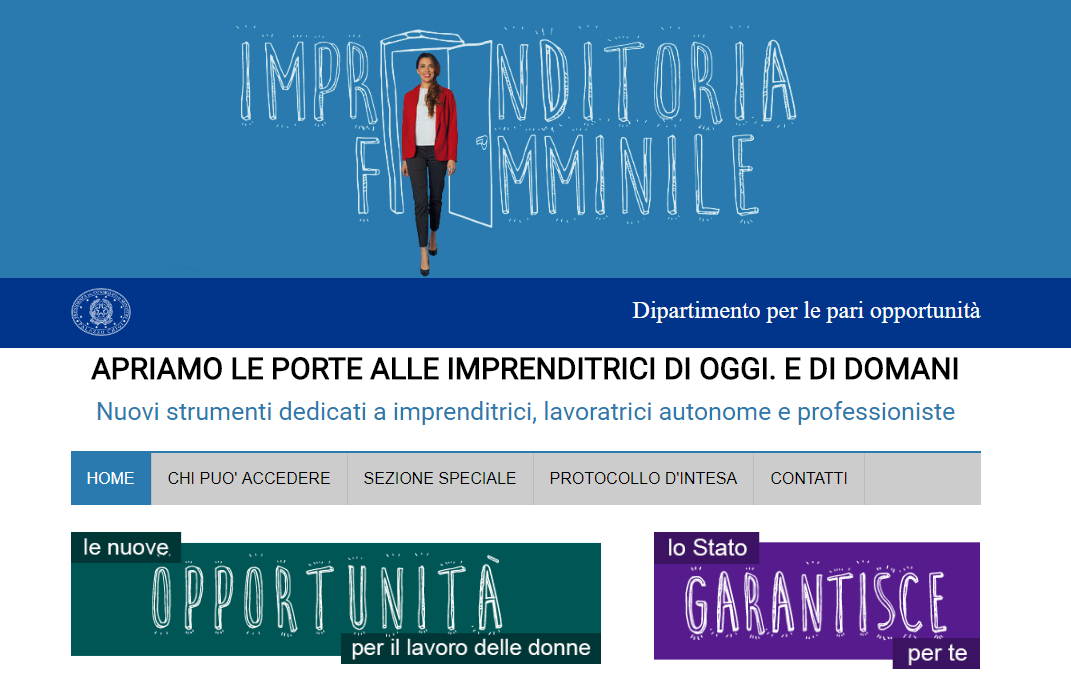The image size is (1071, 679).
Task: Click the IMPRENDITORIA header lettering
Action: pos(518,82)
